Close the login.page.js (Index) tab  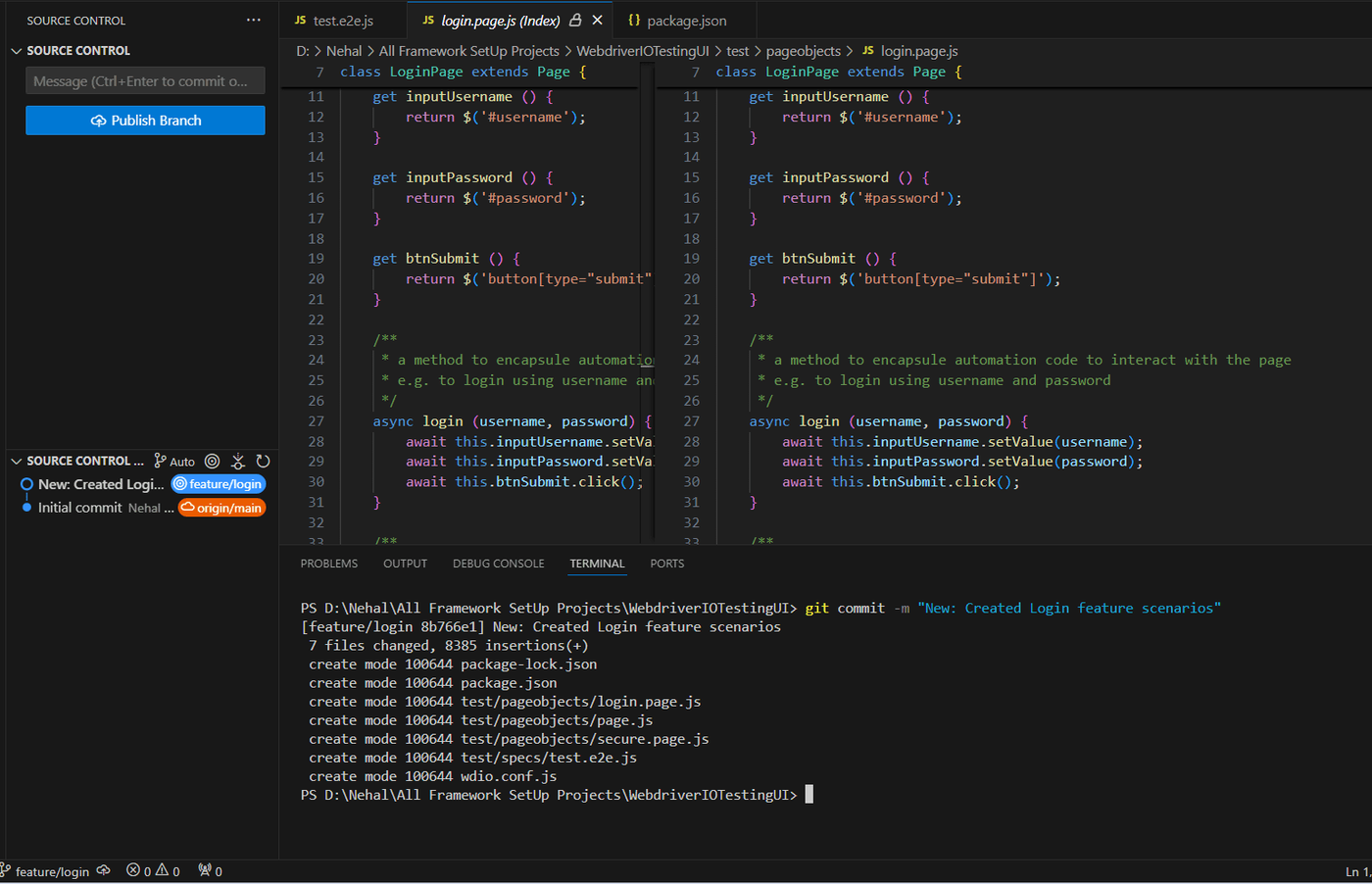click(x=597, y=20)
